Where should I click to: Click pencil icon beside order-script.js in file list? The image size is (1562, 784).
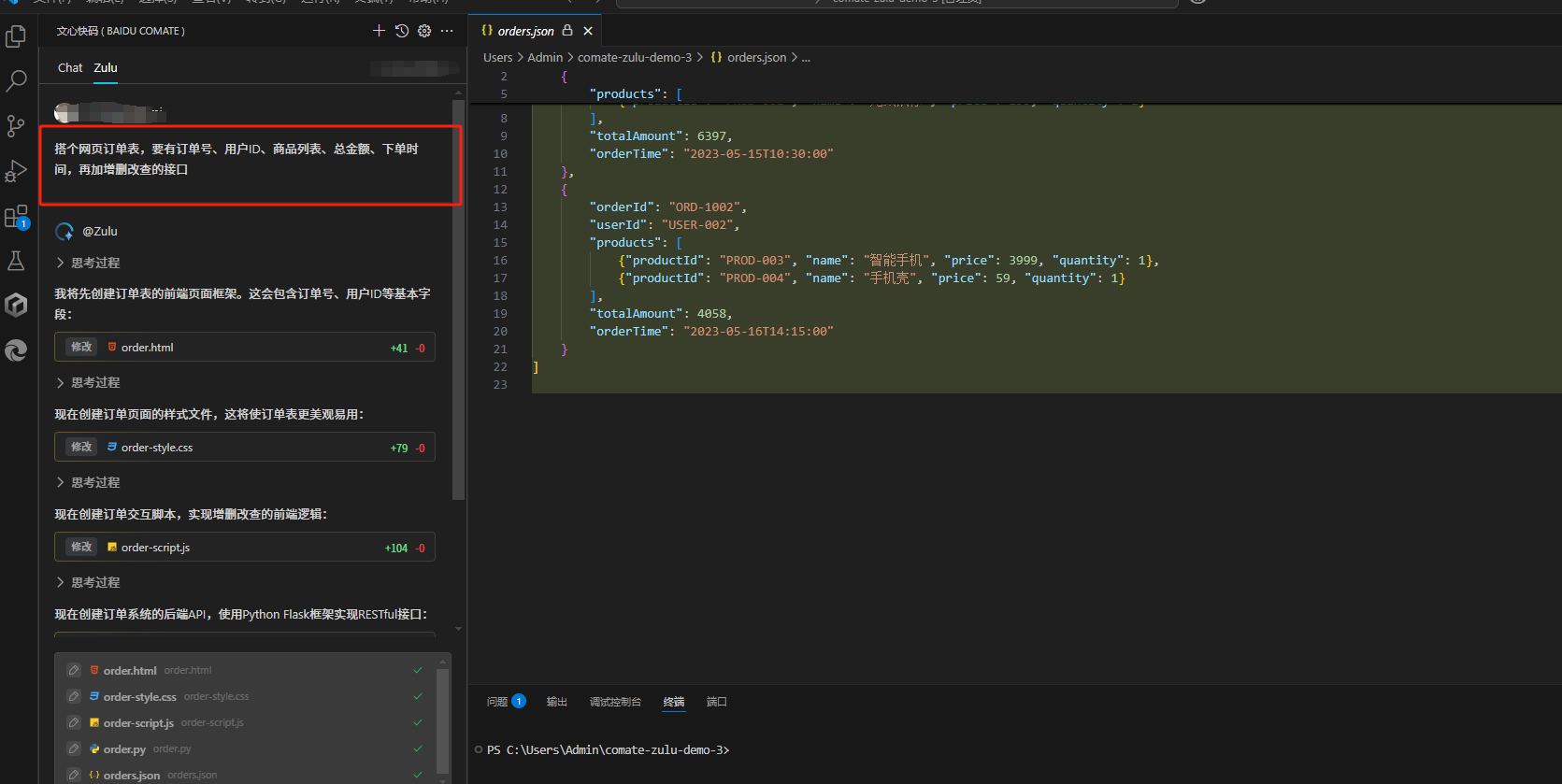point(74,722)
